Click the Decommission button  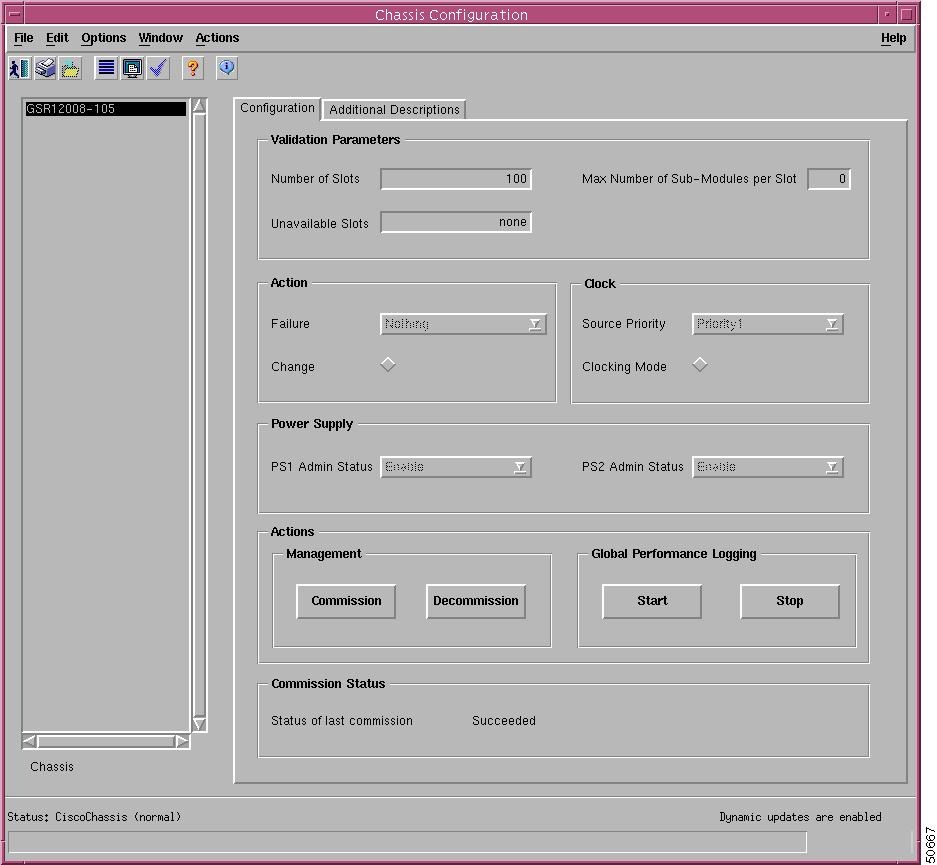pos(476,601)
